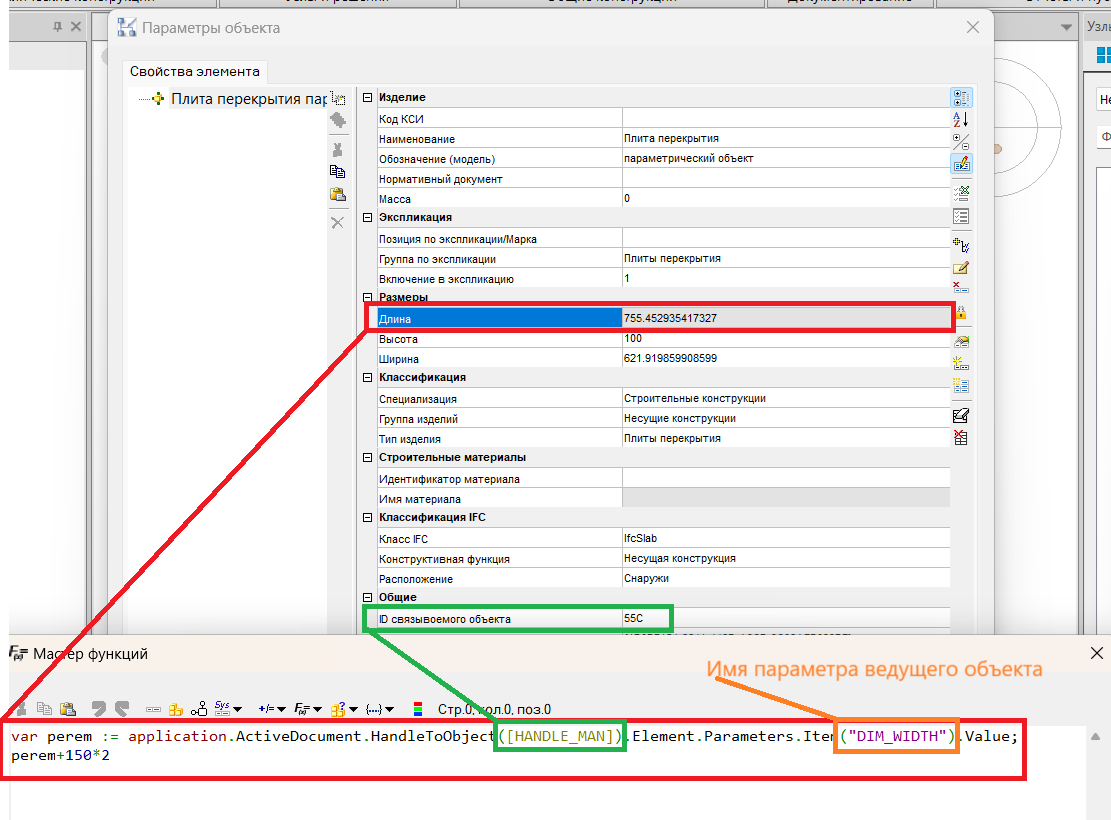Click the Специализация value Строительные конструкции
This screenshot has width=1111, height=820.
coord(786,398)
